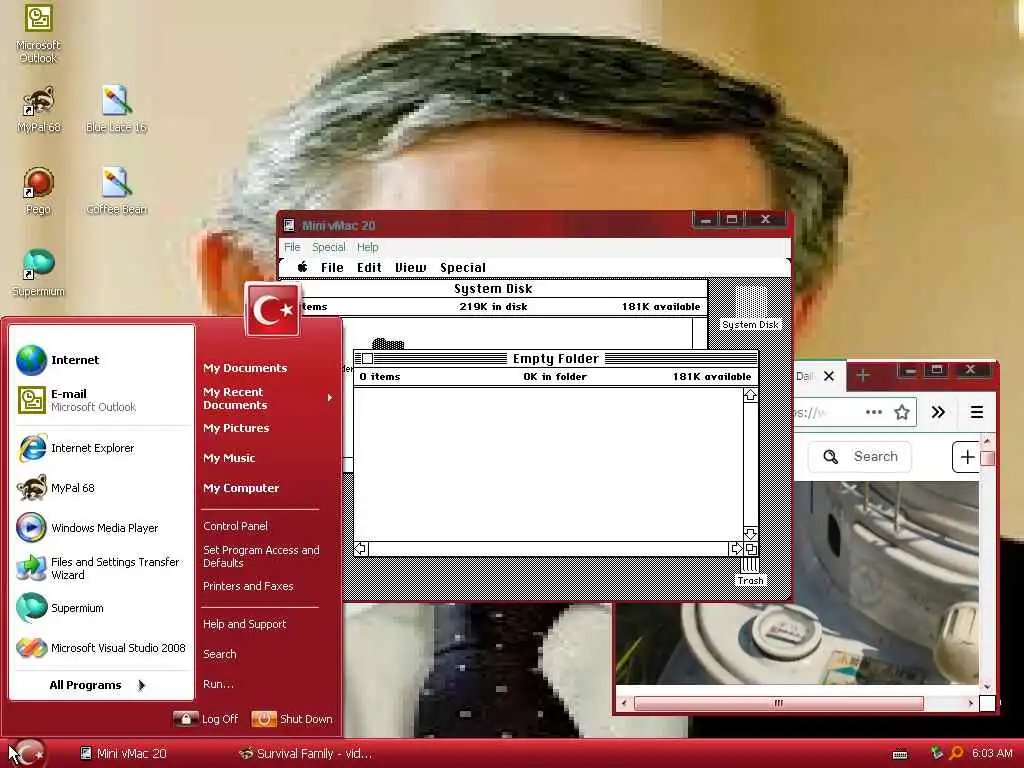The width and height of the screenshot is (1024, 768).
Task: Bookmark page with star icon in browser
Action: (902, 412)
